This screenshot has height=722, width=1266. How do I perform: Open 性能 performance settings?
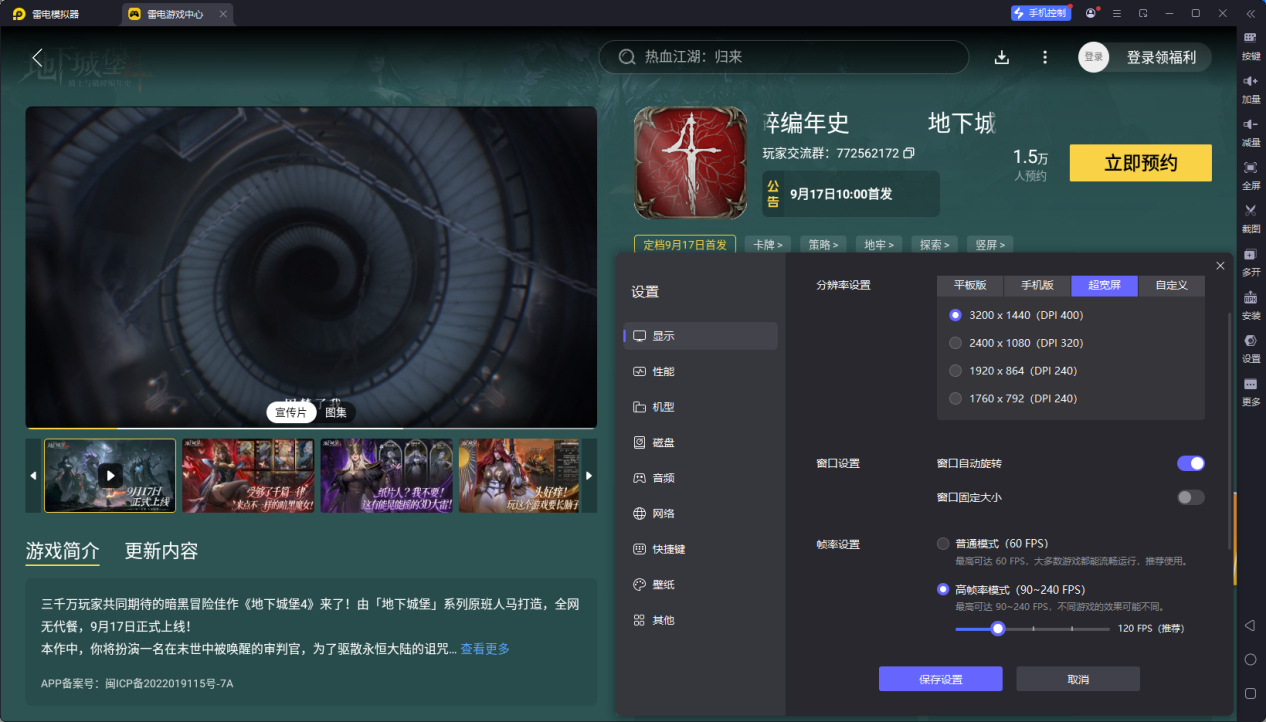coord(700,371)
